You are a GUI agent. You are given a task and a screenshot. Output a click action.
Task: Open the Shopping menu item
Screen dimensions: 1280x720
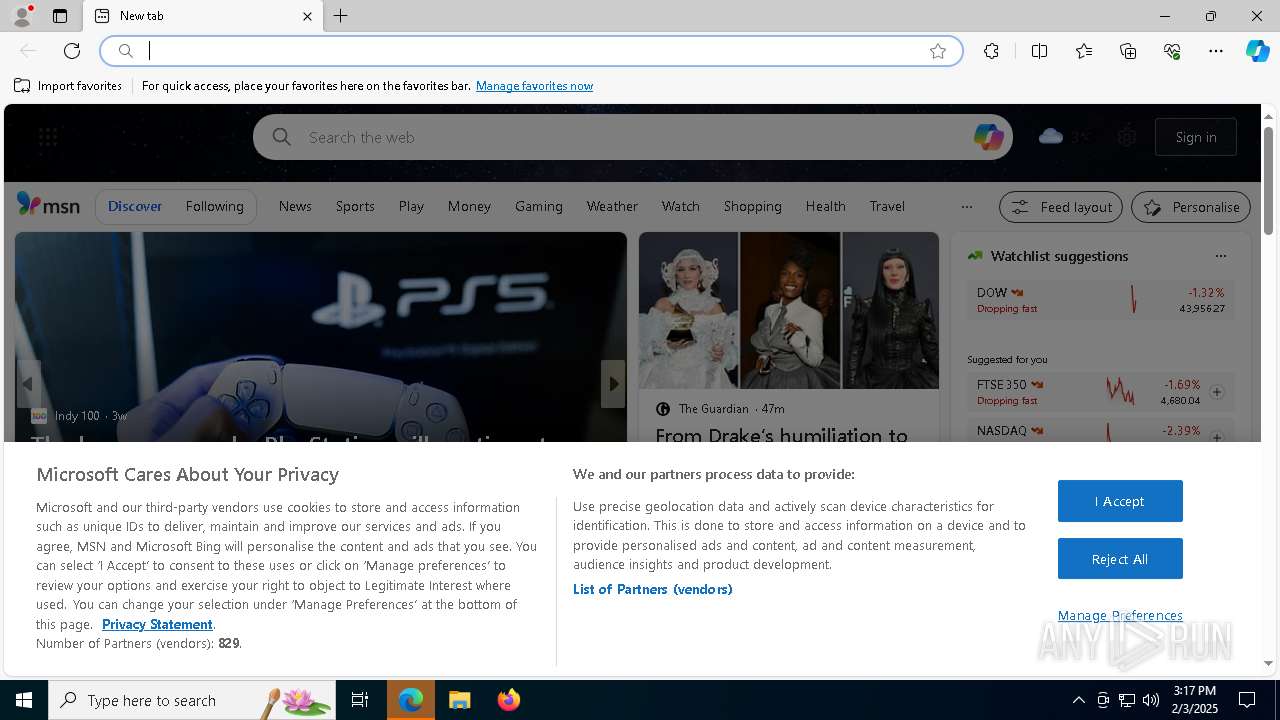[752, 206]
